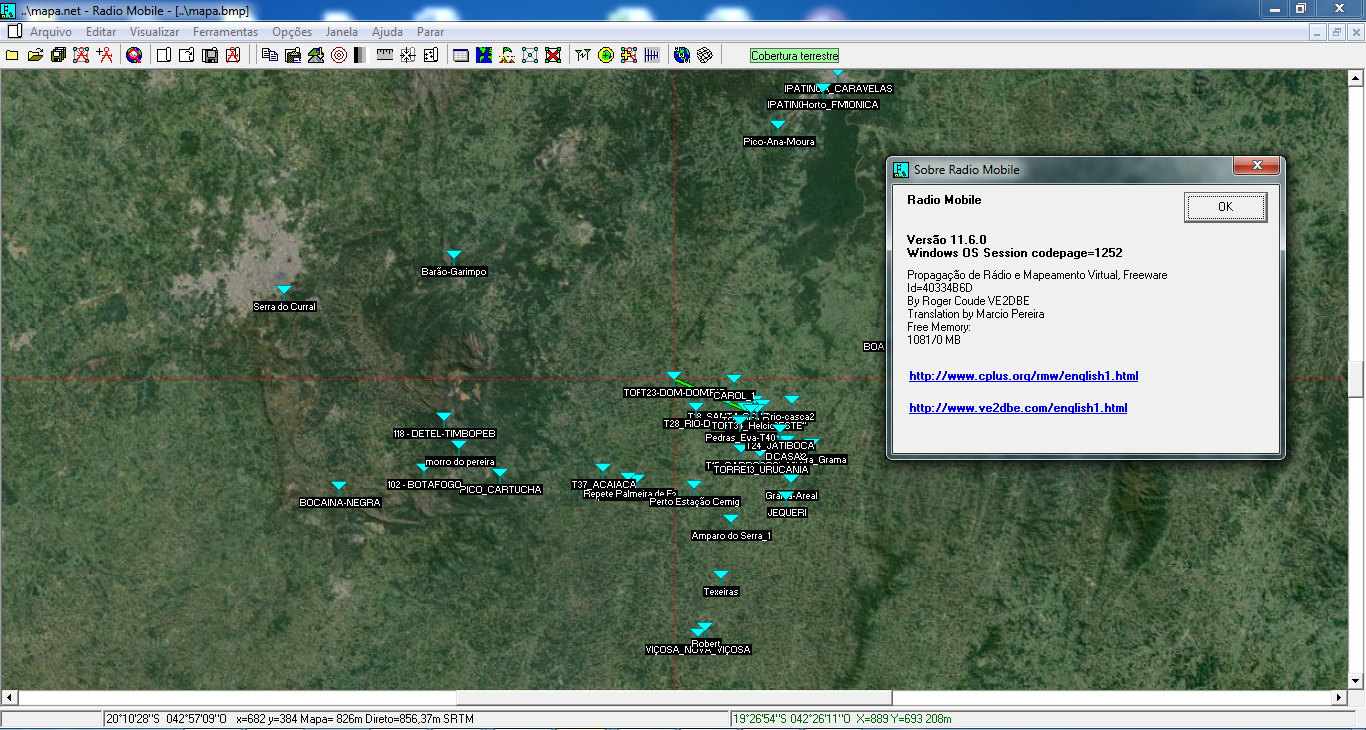The image size is (1366, 730).
Task: Open the Ferramentas menu
Action: click(225, 32)
